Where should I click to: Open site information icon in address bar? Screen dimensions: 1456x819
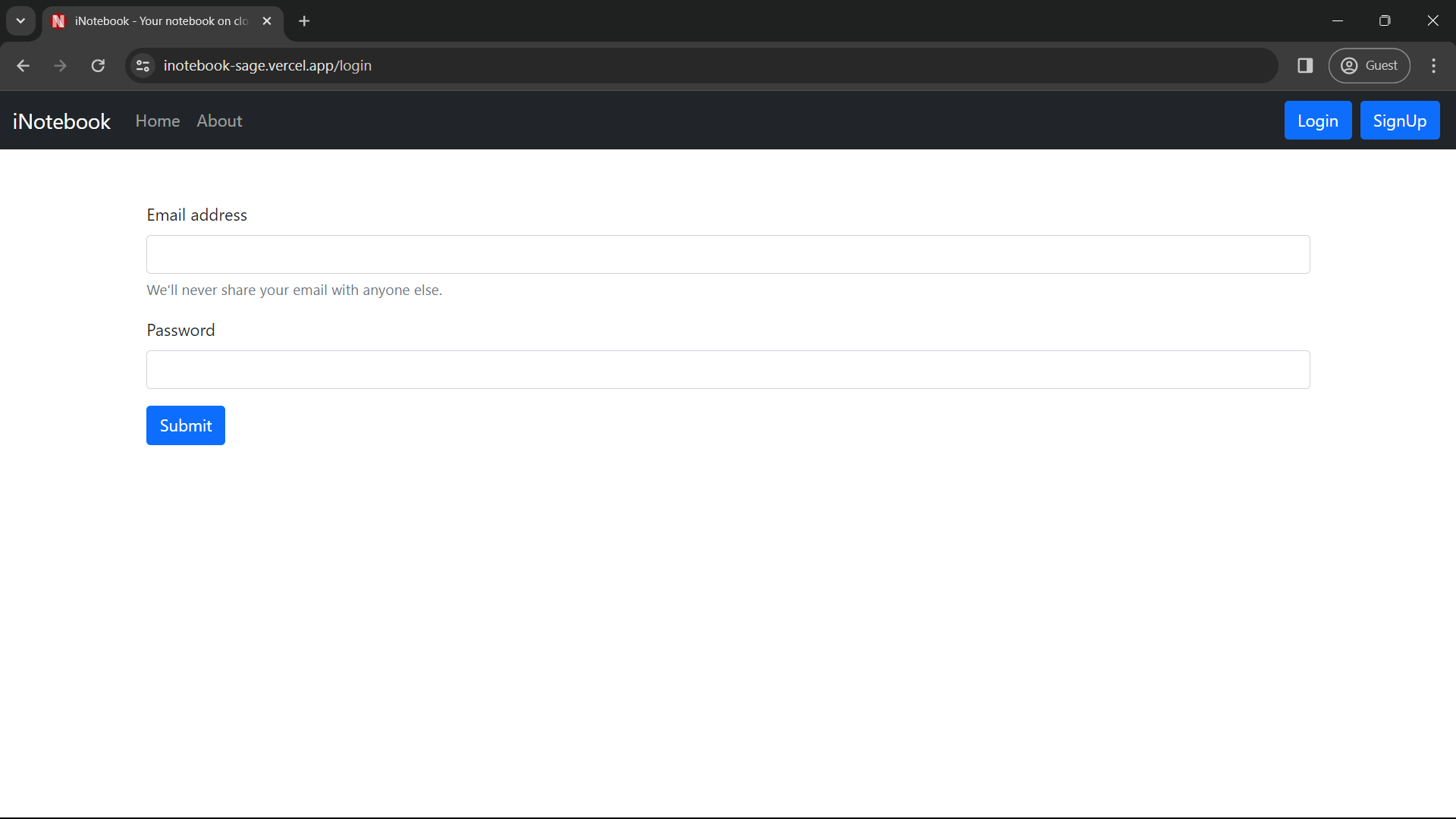143,66
